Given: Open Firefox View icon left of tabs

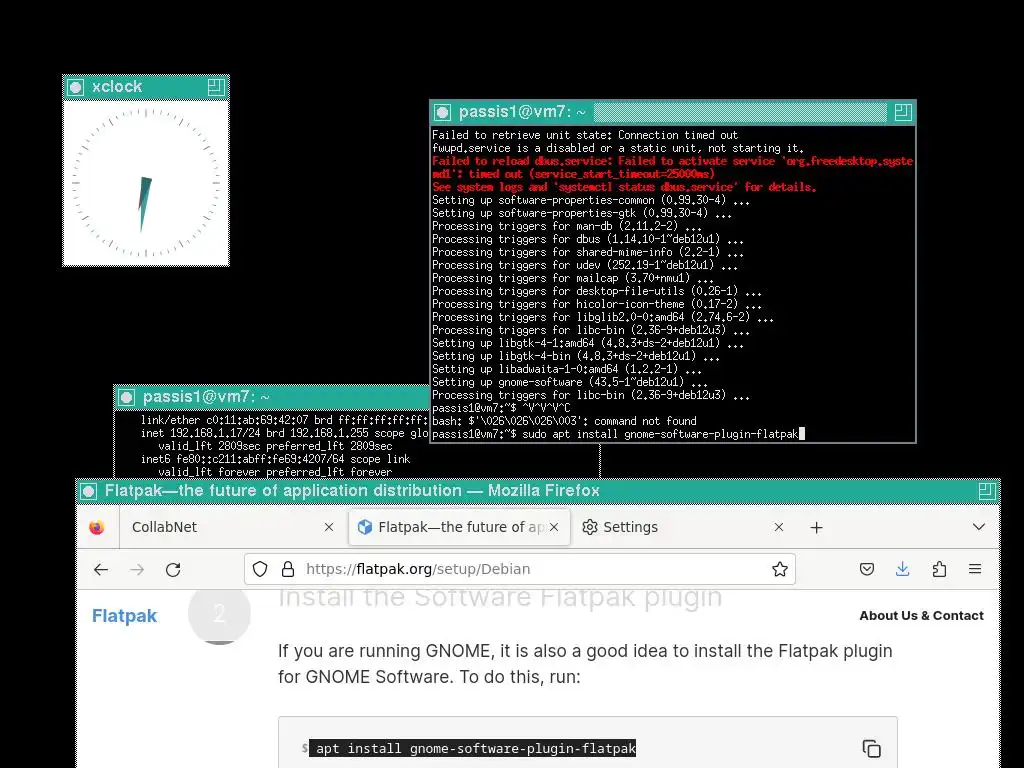Looking at the screenshot, I should (97, 527).
